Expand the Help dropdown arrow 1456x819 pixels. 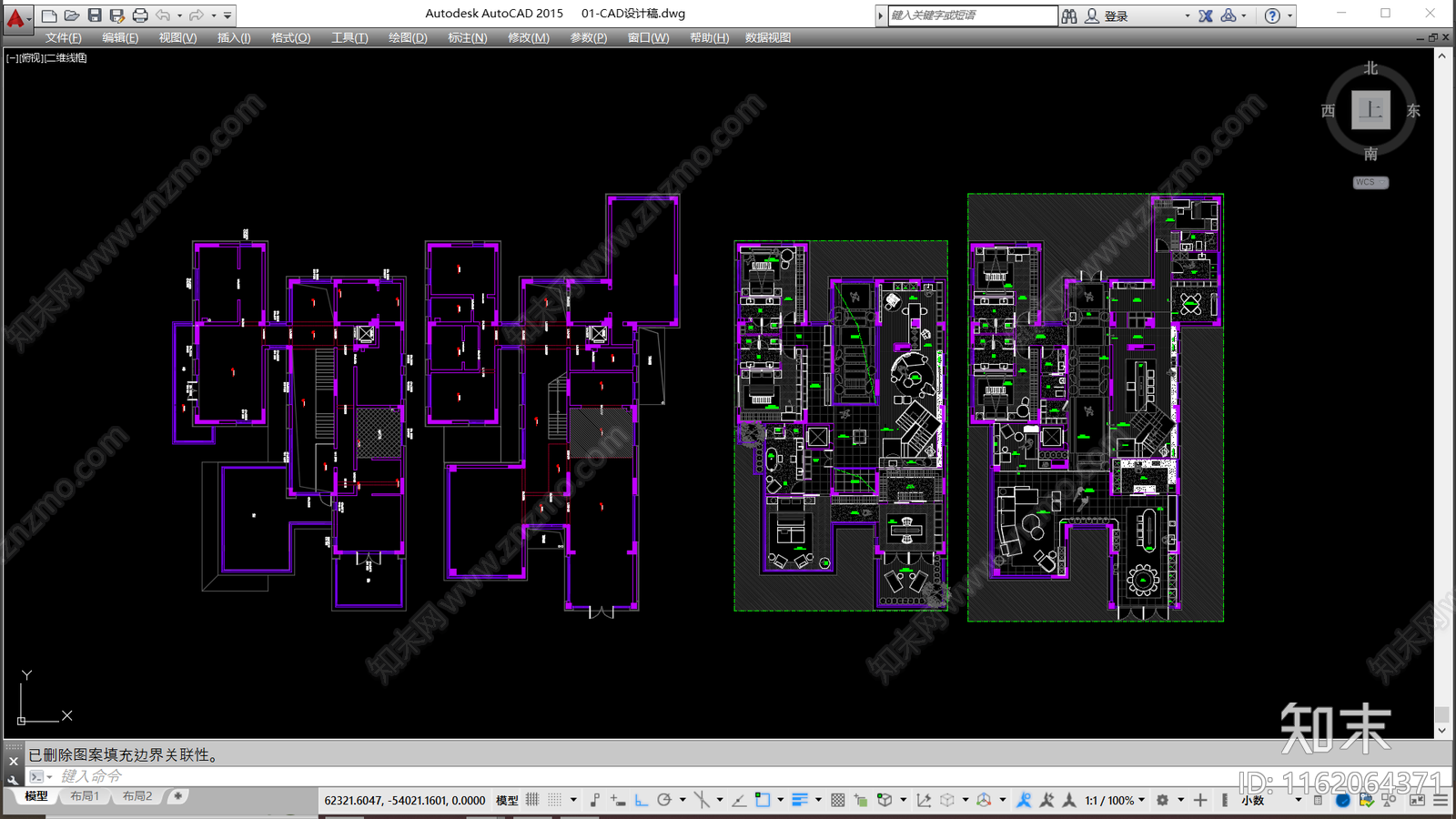[x=1289, y=15]
